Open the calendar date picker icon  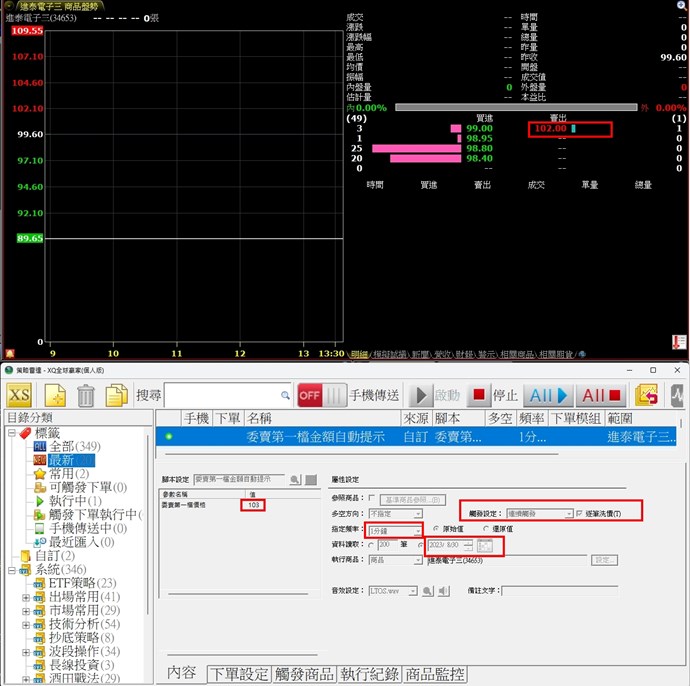[x=485, y=545]
